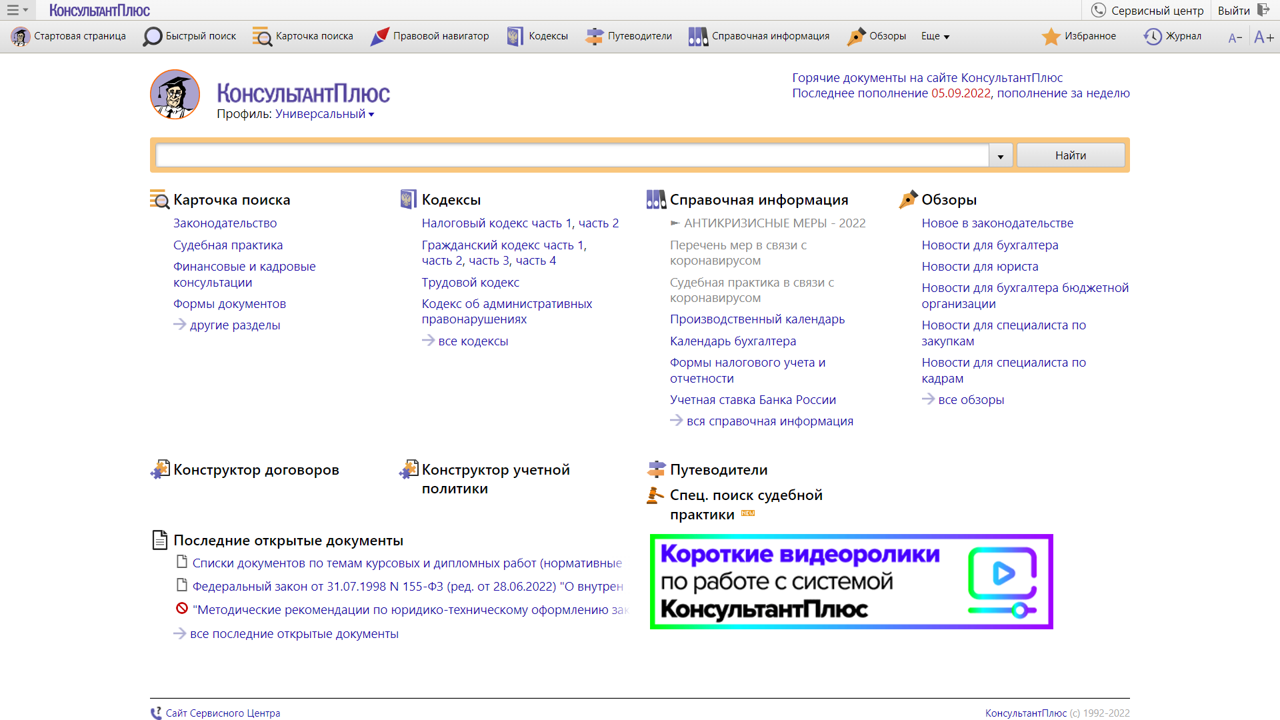Click КонсультантПлюс footer copyright link
The image size is (1280, 720).
1026,713
